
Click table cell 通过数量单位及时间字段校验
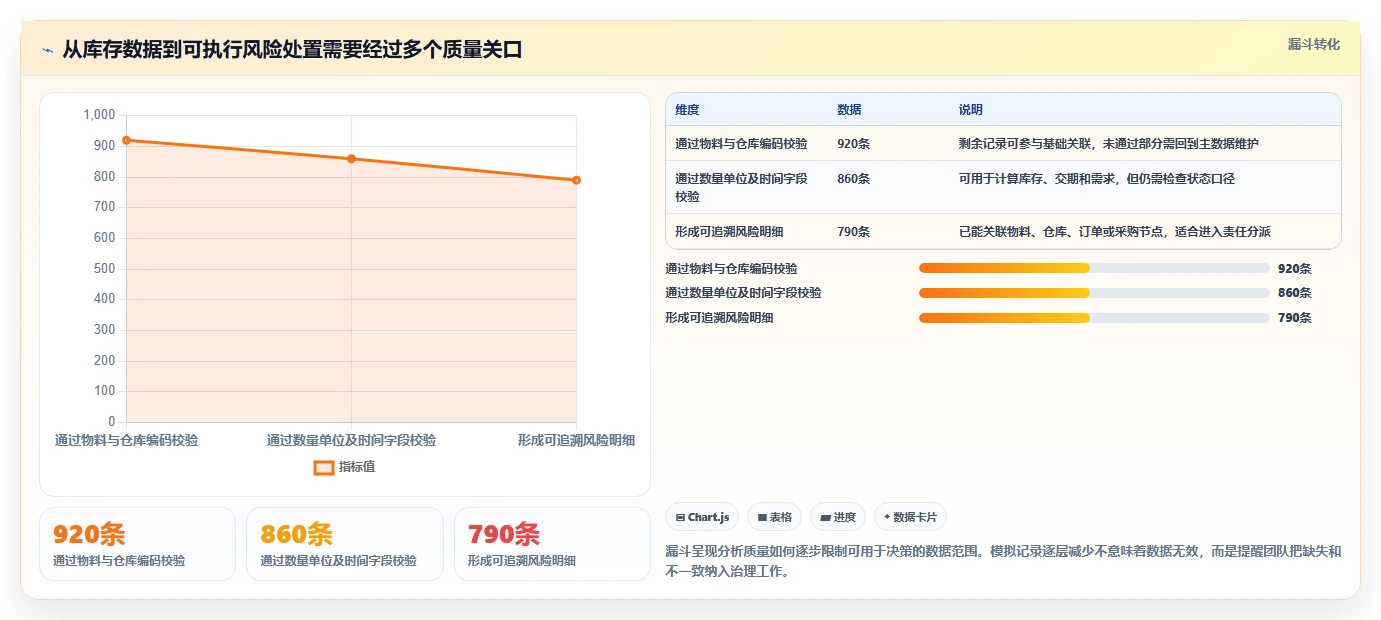[x=741, y=188]
